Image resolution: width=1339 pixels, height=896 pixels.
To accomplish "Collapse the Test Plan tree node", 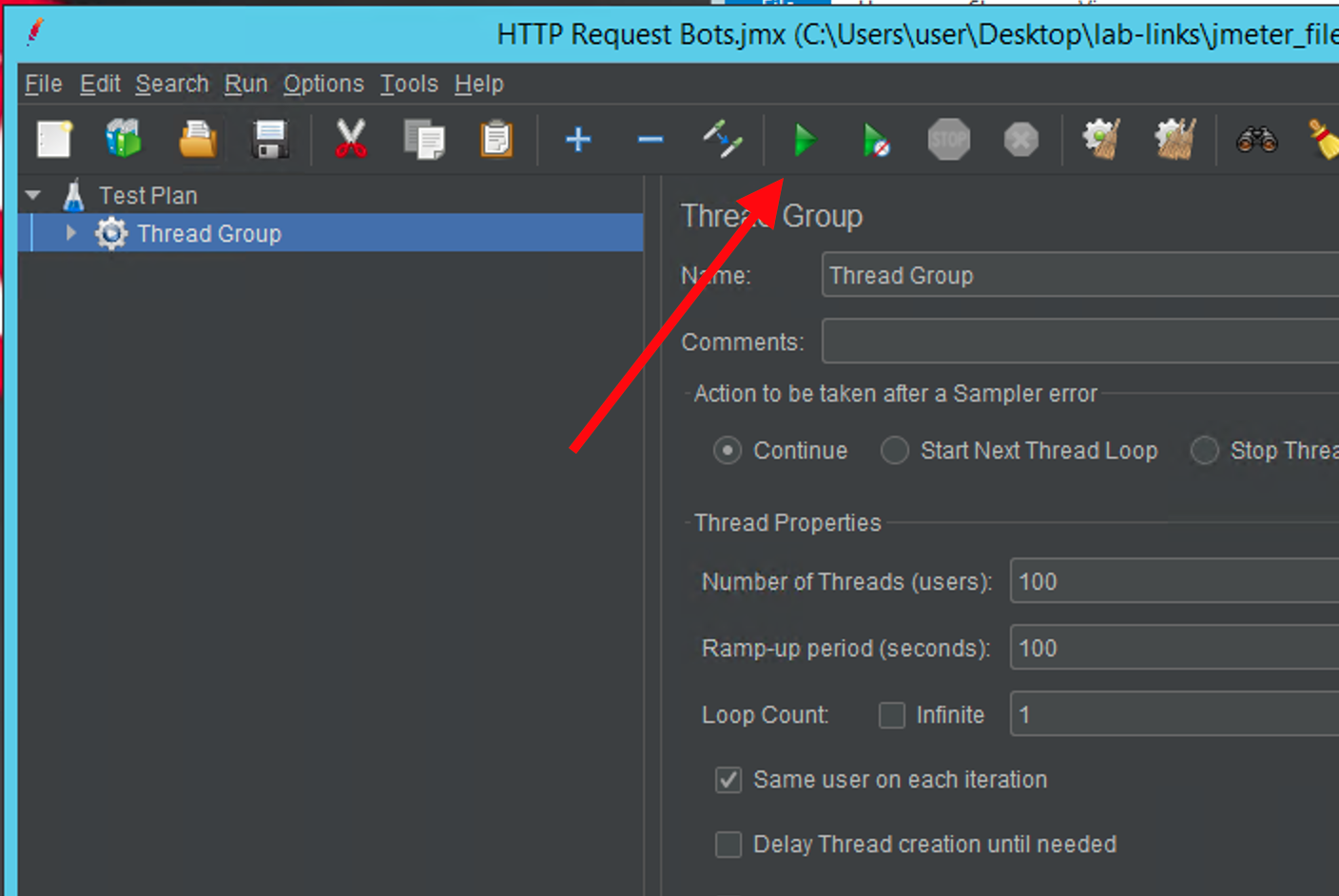I will pos(34,195).
